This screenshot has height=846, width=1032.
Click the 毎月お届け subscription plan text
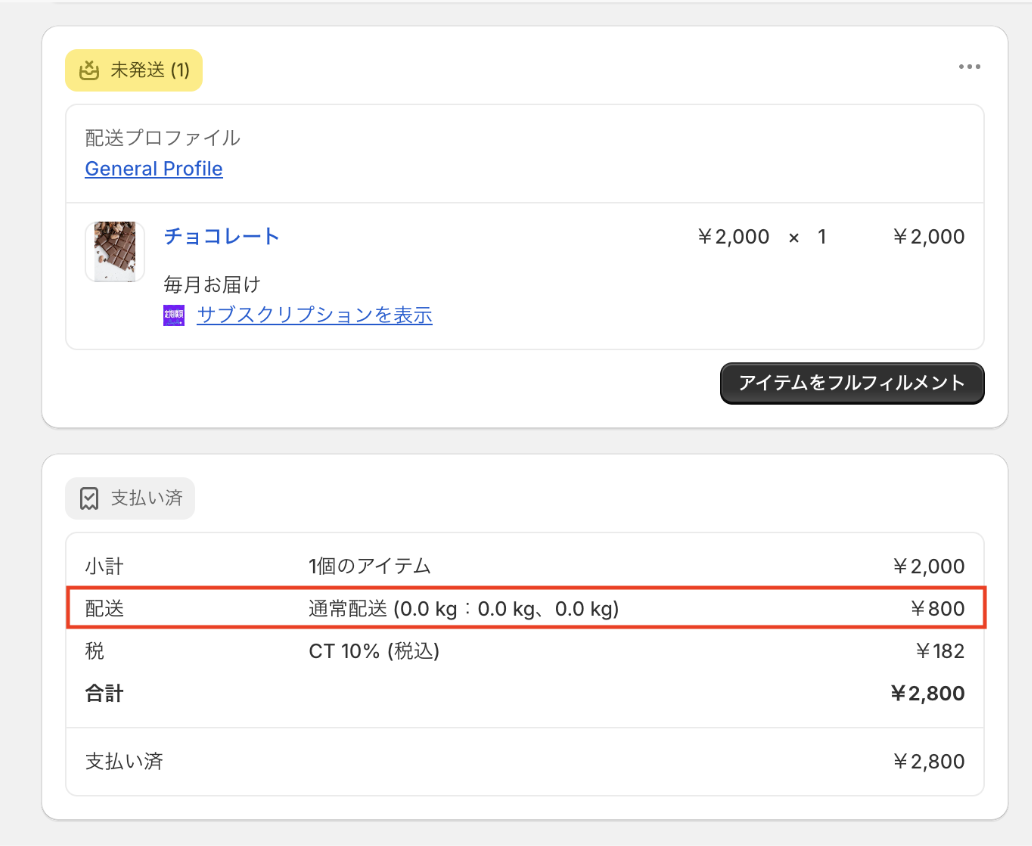coord(212,285)
